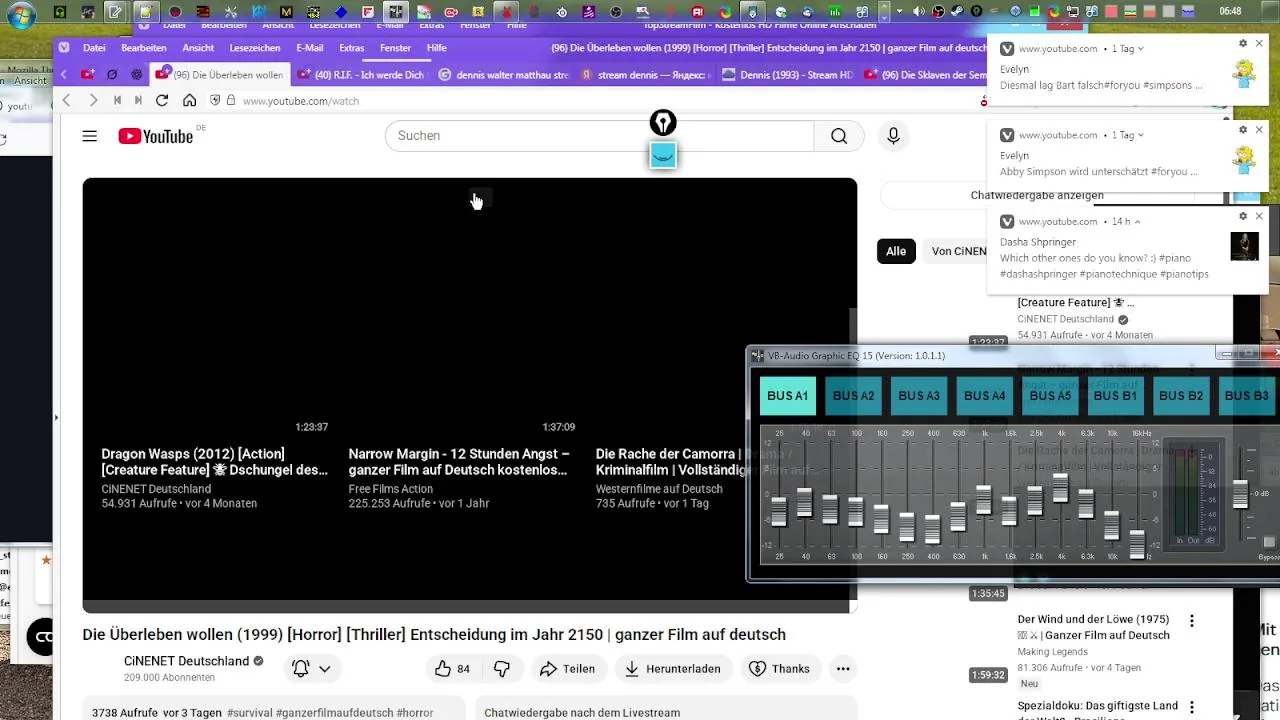Collapse the Dasha Shpringer notification chevron

[x=1137, y=221]
